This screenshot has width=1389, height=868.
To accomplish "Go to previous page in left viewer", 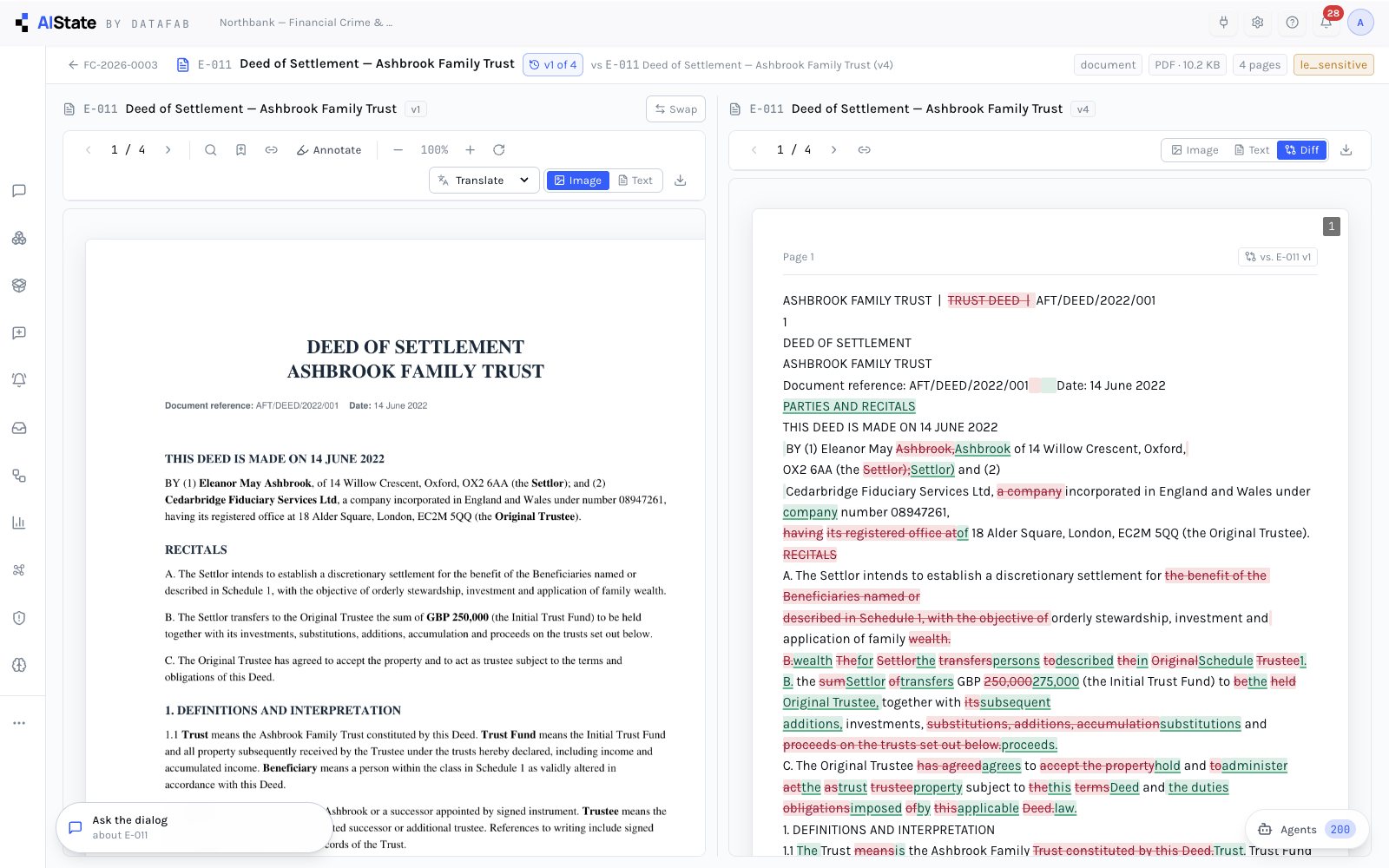I will point(89,150).
